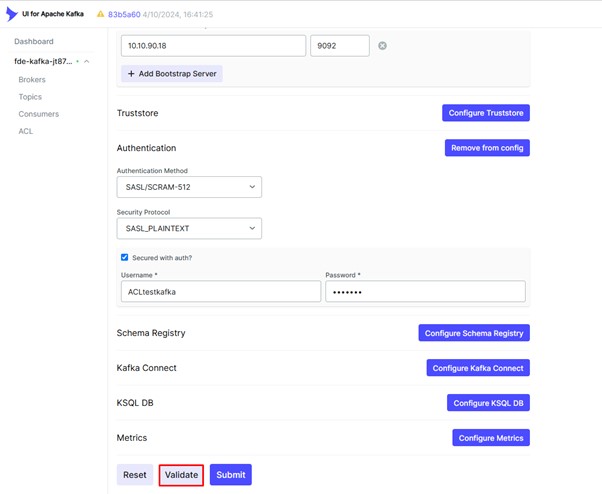602x494 pixels.
Task: Click Configure Truststore button
Action: pyautogui.click(x=486, y=113)
